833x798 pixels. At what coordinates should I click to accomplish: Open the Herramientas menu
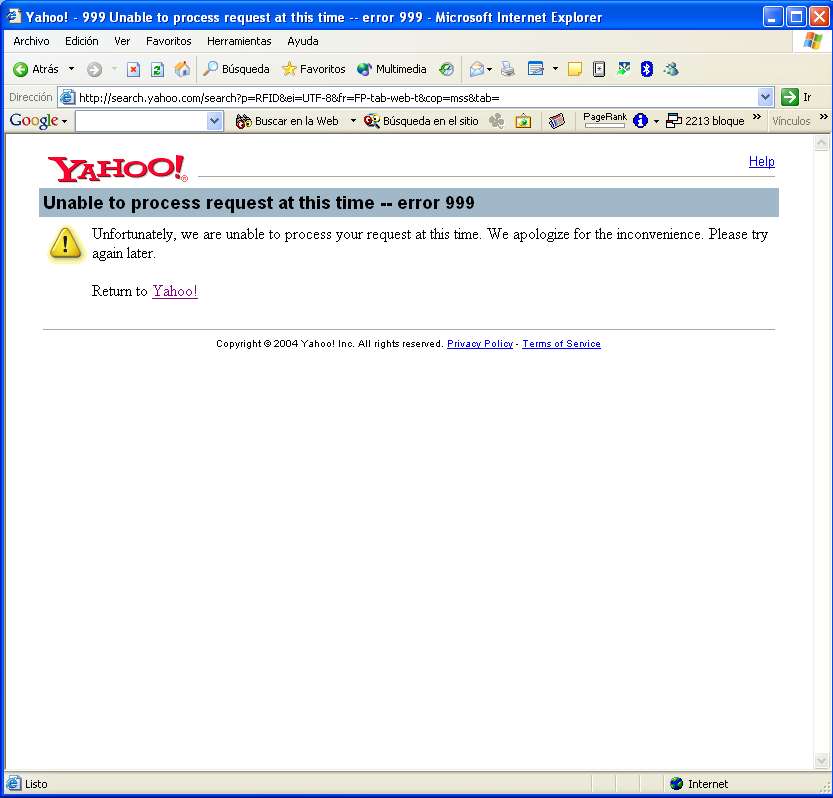239,41
